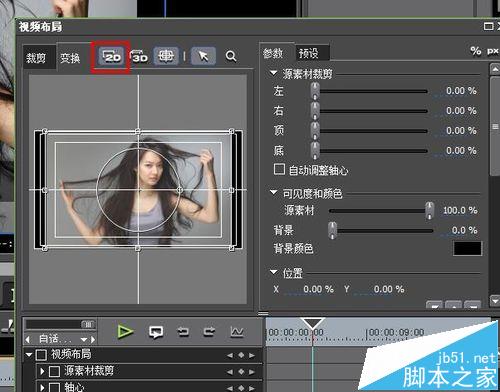Click parameter panel scroll up arrow
500x392 pixels.
[x=495, y=69]
